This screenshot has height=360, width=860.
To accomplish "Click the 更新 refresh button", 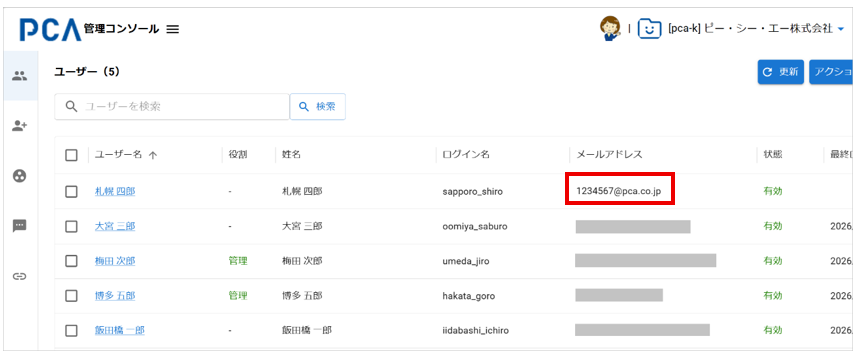I will 781,72.
